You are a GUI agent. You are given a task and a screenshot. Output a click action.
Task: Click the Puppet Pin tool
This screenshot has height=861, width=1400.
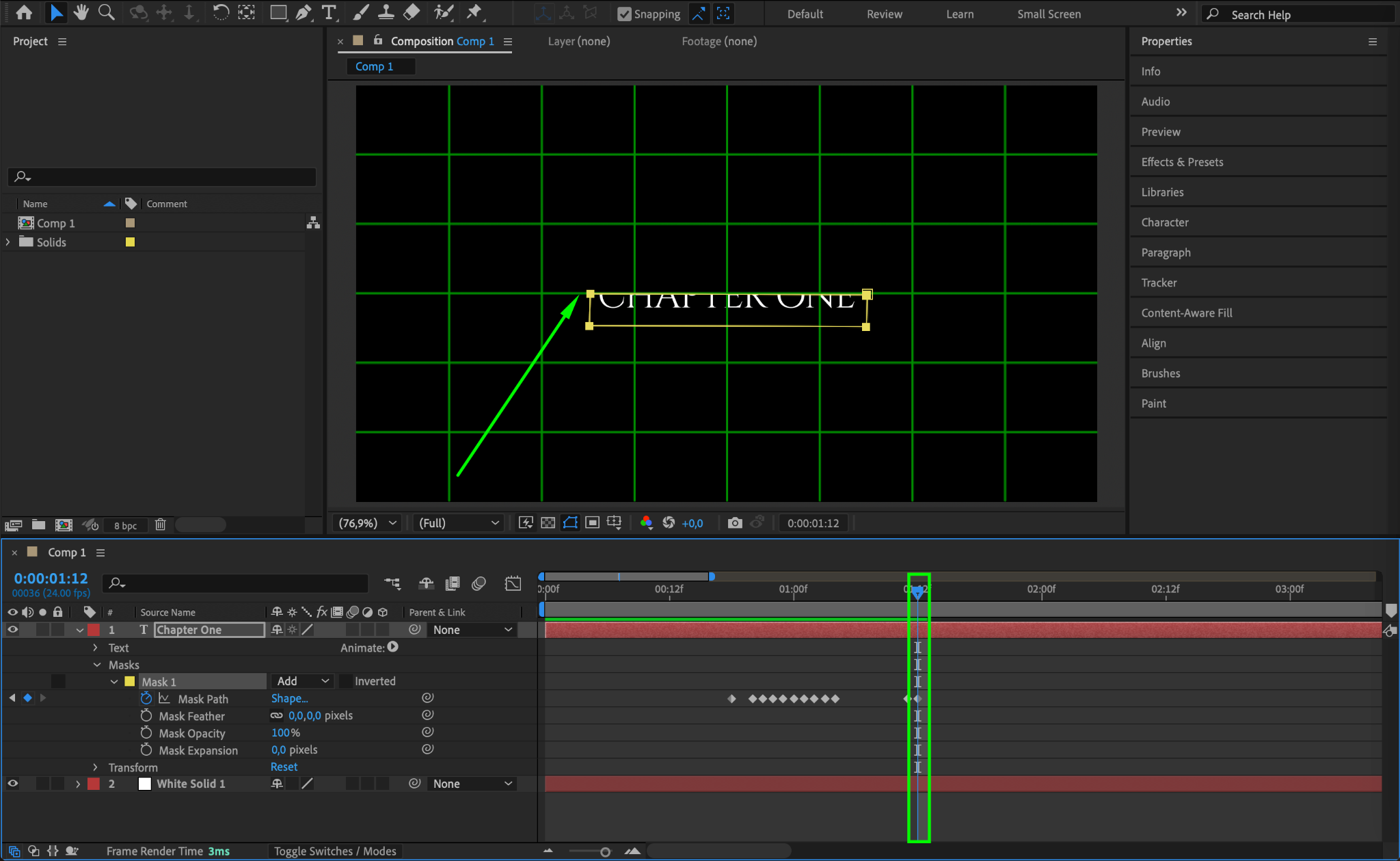tap(474, 12)
